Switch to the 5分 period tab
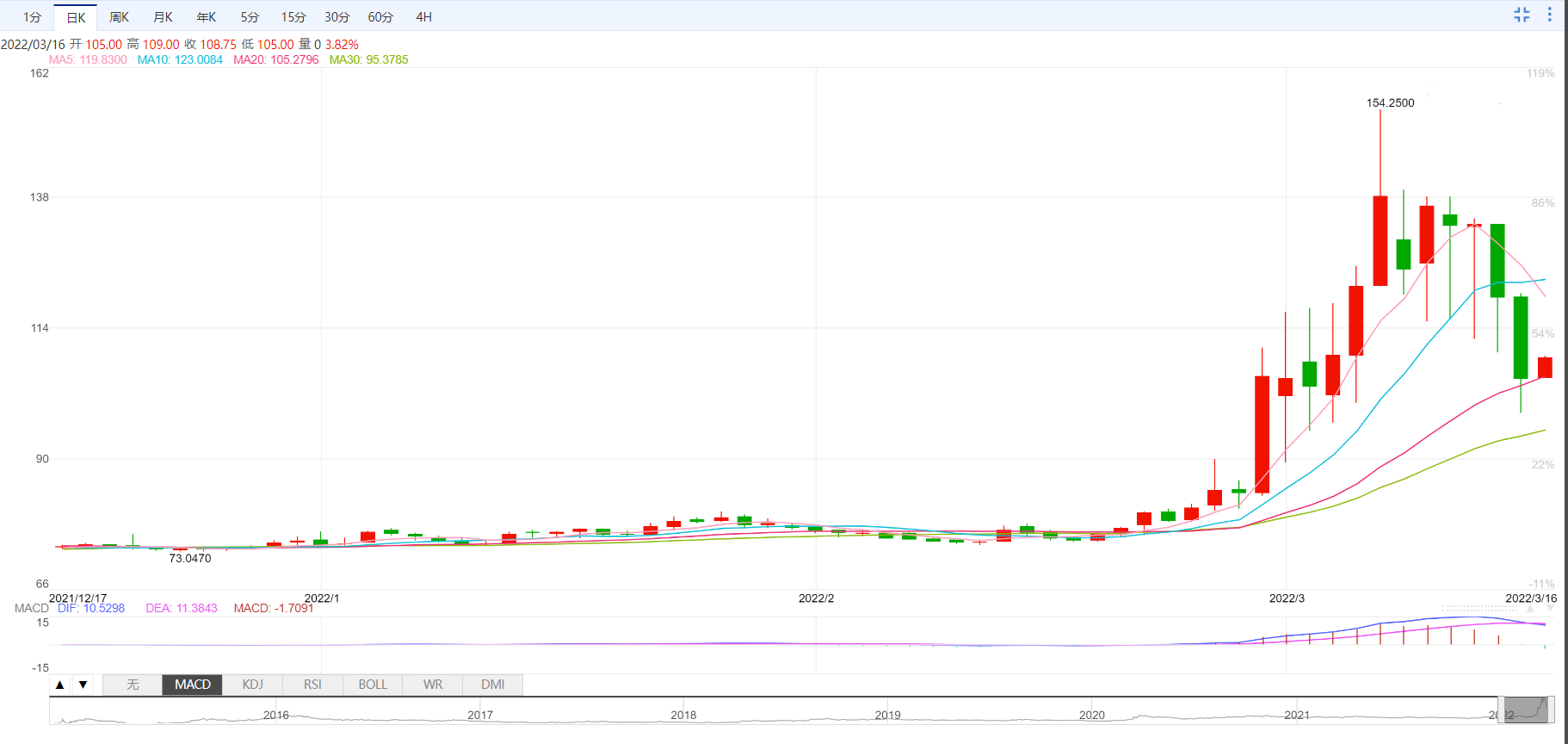This screenshot has height=744, width=1568. pos(250,17)
